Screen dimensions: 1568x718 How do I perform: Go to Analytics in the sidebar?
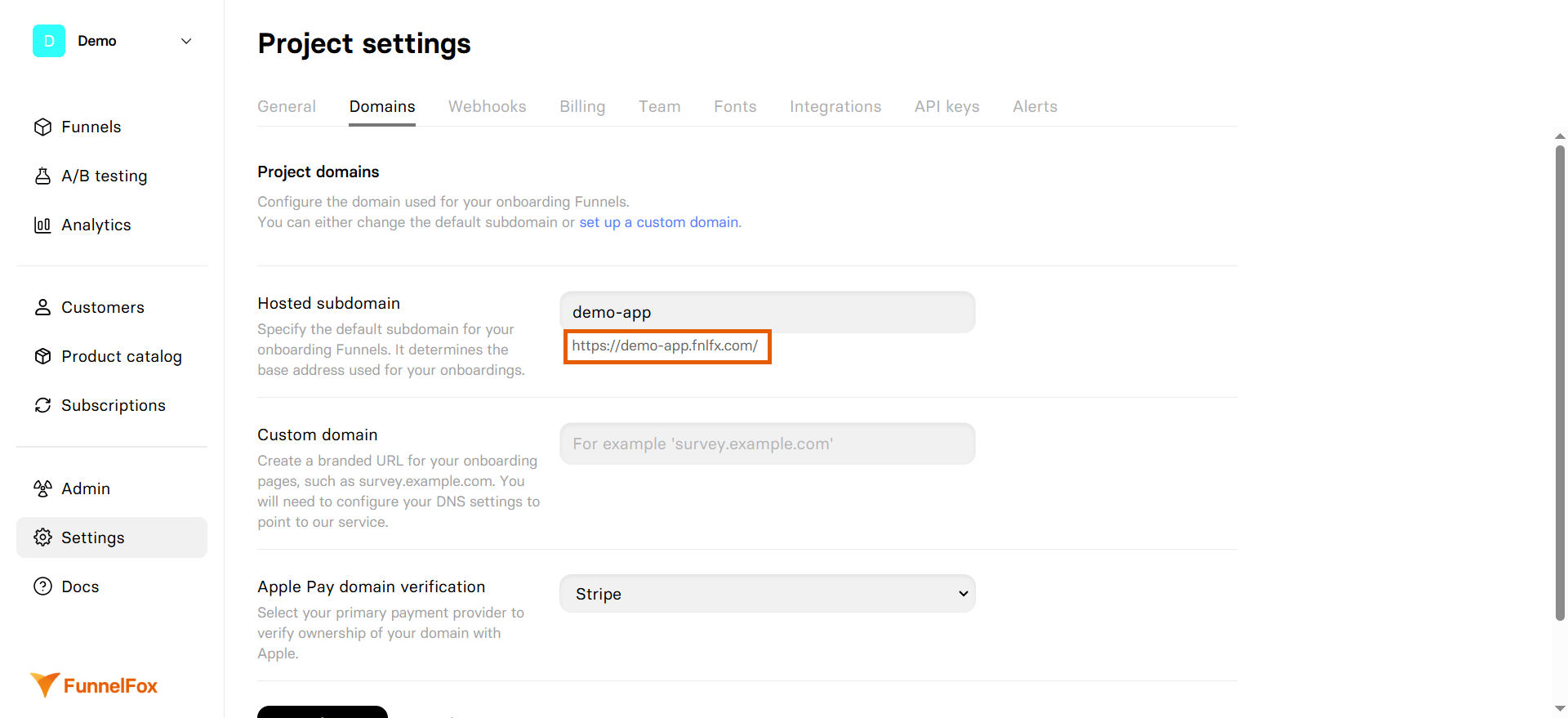[112, 225]
